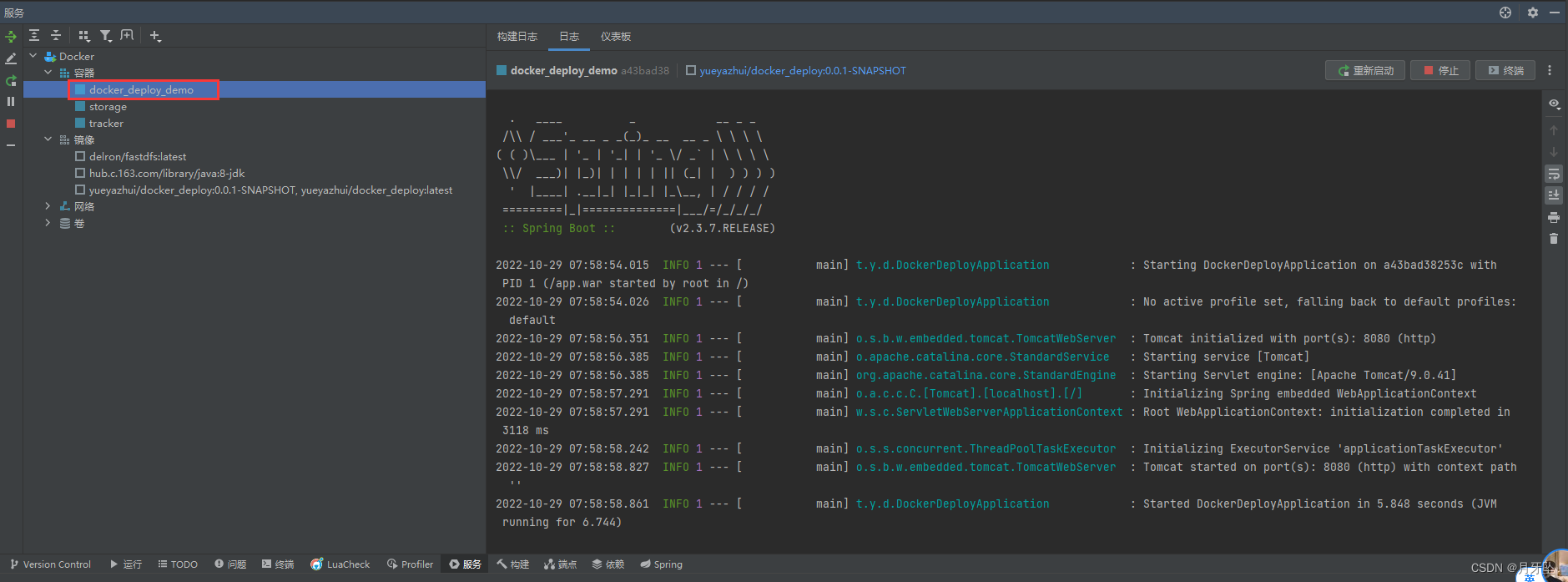Image resolution: width=1568 pixels, height=582 pixels.
Task: Click the container ID a43bad38 in header
Action: coord(645,71)
